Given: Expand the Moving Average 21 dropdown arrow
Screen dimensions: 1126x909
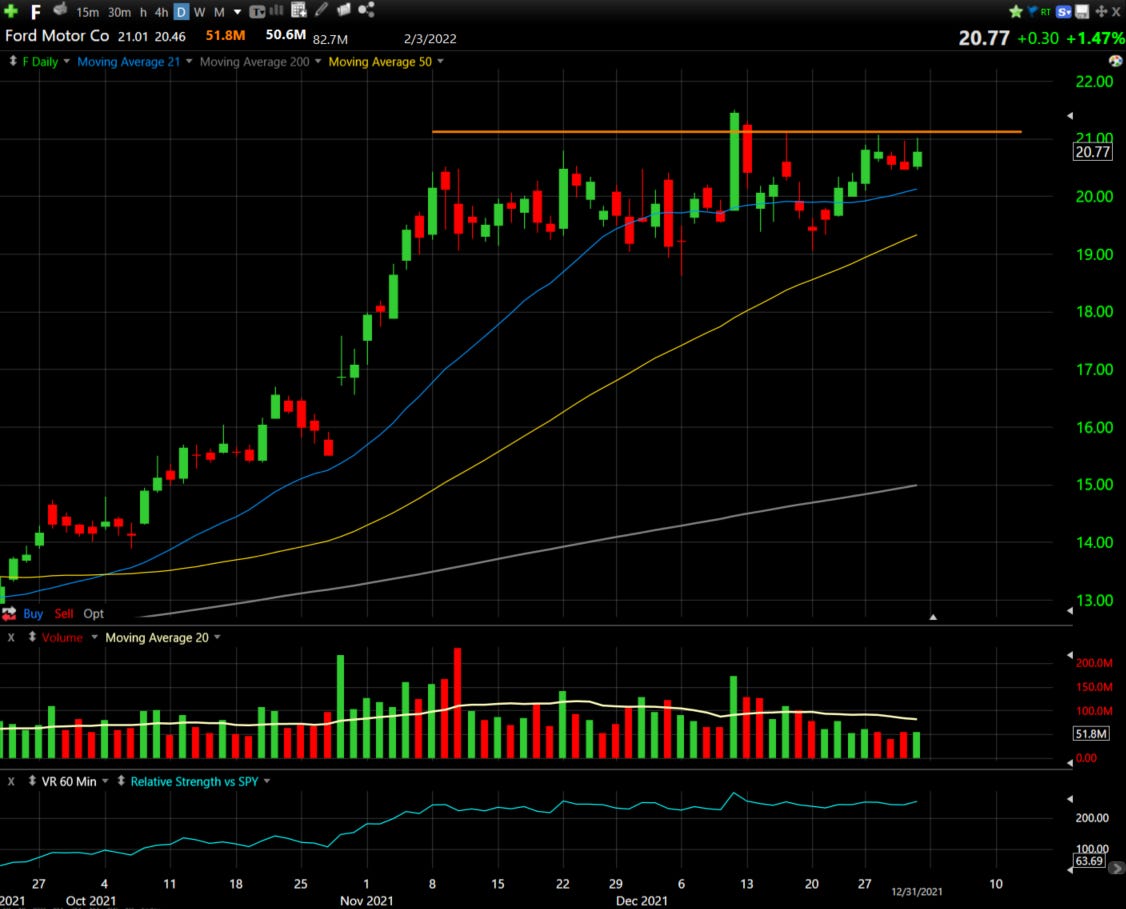Looking at the screenshot, I should [x=189, y=61].
